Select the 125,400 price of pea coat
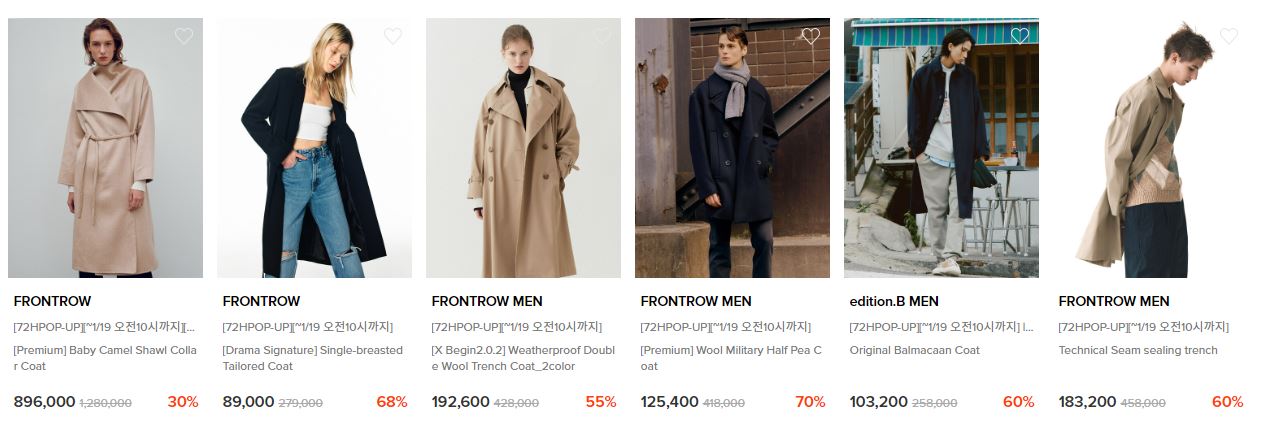Image resolution: width=1261 pixels, height=426 pixels. point(668,402)
